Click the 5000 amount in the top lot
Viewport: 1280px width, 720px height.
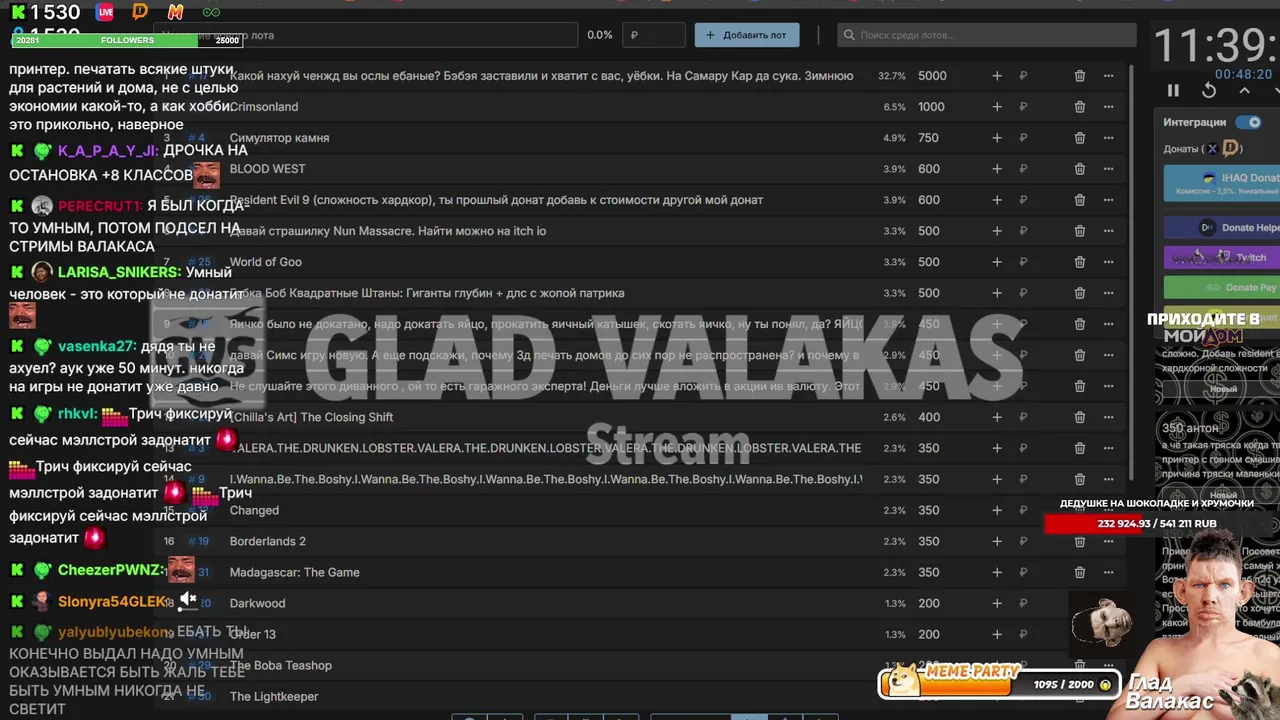pos(932,76)
